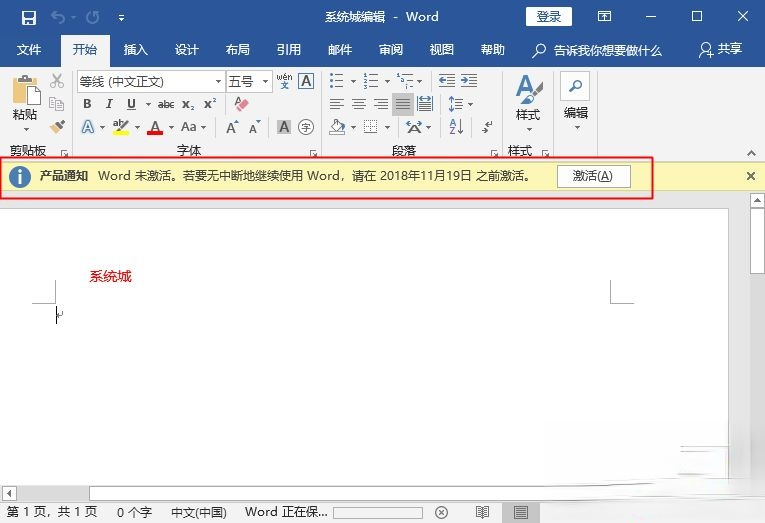The width and height of the screenshot is (765, 523).
Task: Apply paragraph borders icon
Action: 371,127
